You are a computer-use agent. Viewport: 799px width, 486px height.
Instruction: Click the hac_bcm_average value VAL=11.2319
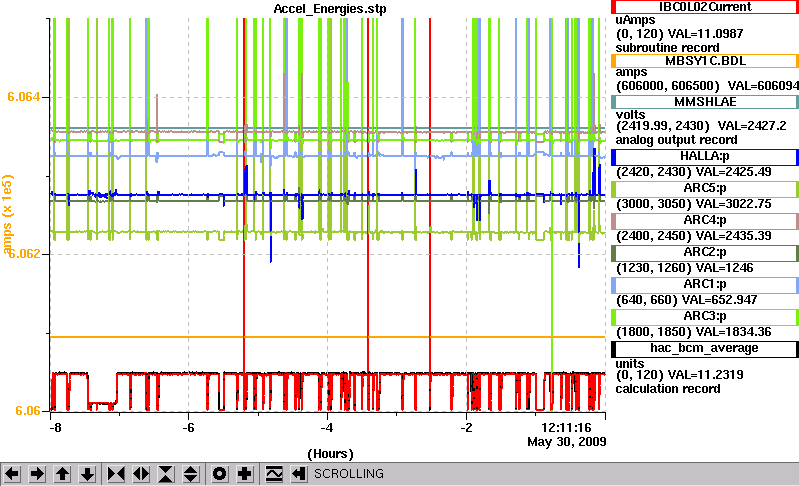click(705, 375)
